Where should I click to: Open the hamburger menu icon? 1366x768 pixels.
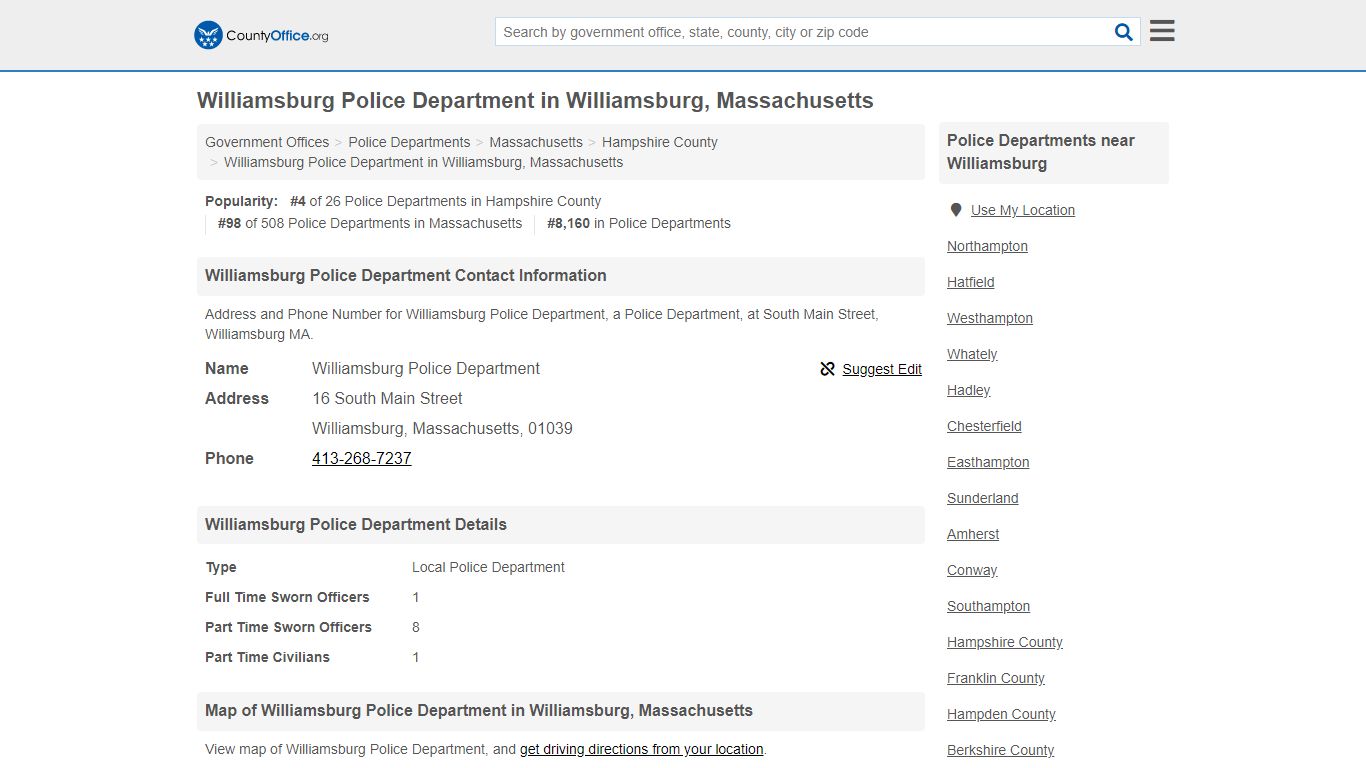(1162, 31)
